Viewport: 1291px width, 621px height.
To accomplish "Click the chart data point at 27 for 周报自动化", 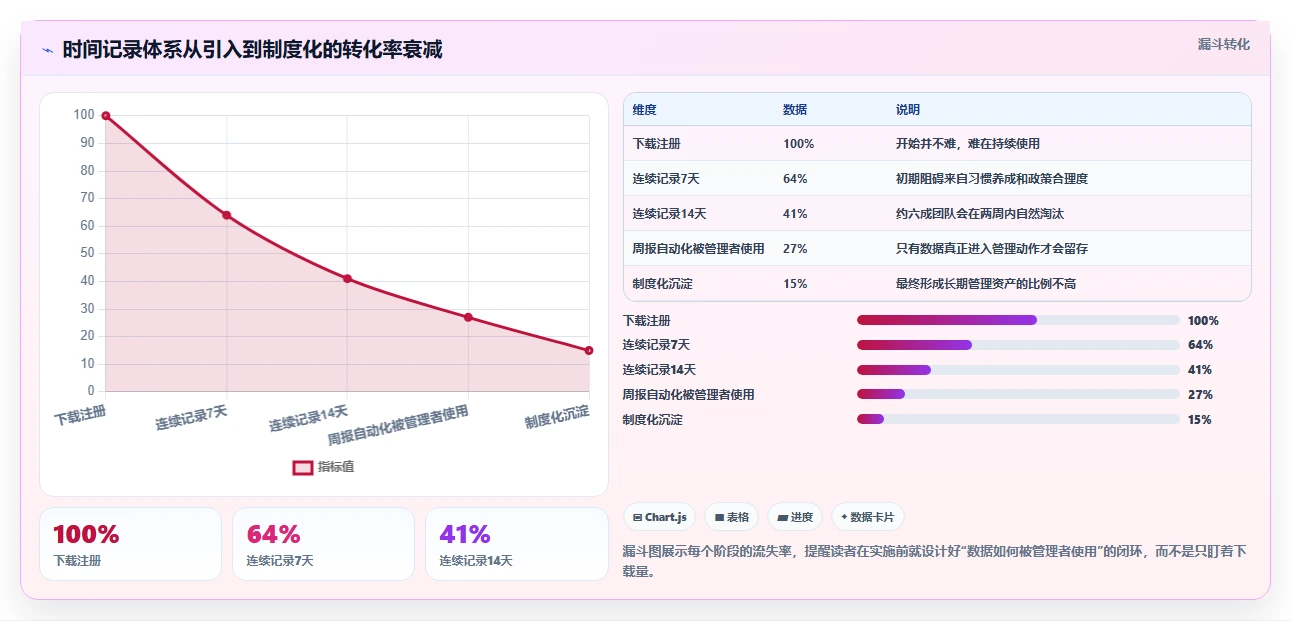I will (x=468, y=317).
